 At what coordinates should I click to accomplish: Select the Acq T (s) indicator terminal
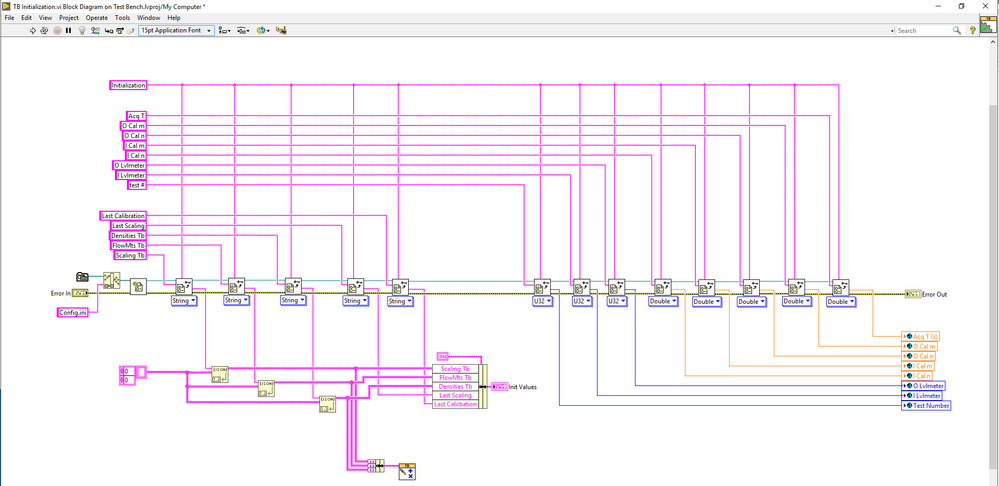pos(921,336)
